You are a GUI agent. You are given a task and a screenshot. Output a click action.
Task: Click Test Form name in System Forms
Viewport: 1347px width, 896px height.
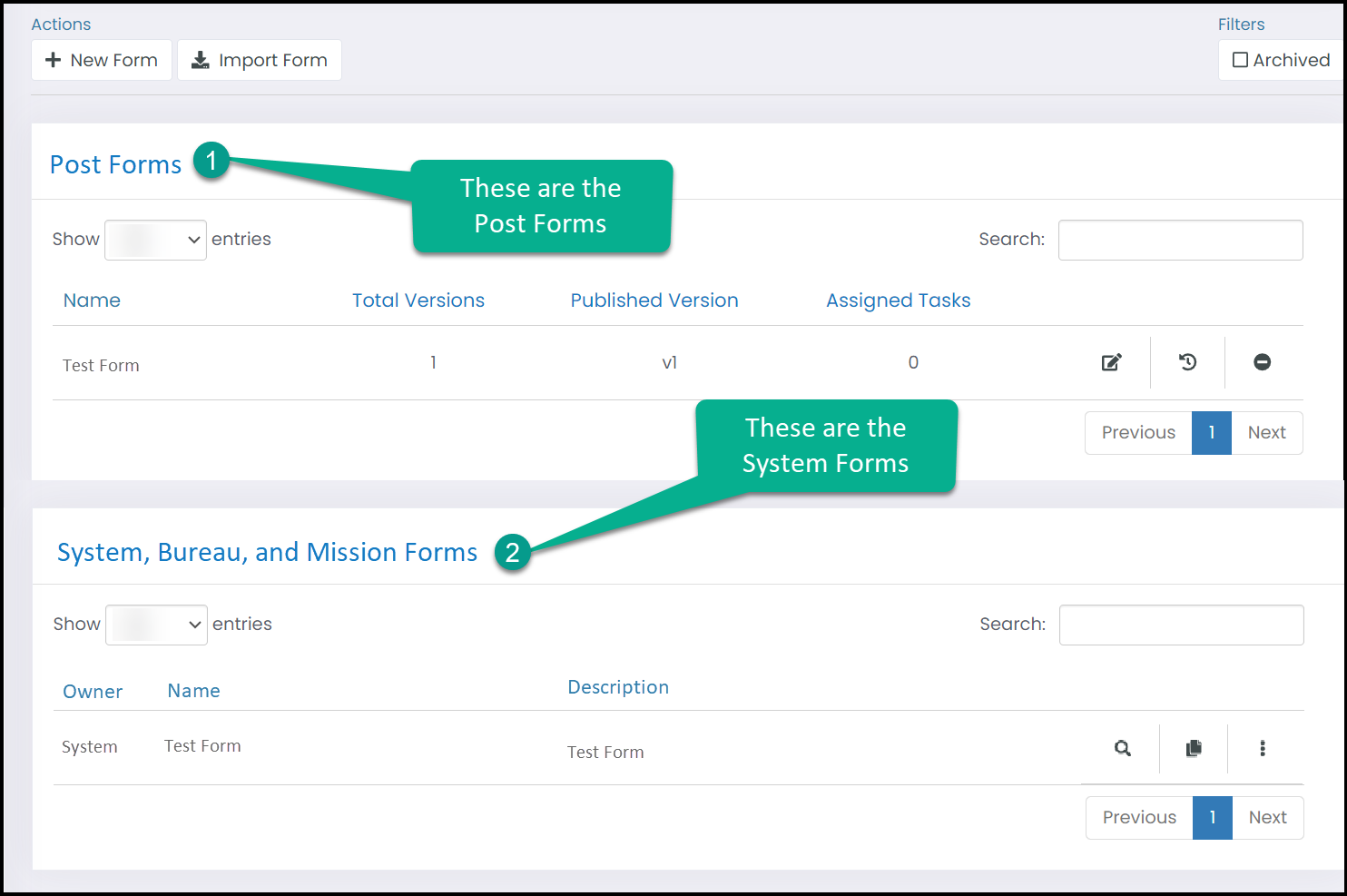pos(202,746)
